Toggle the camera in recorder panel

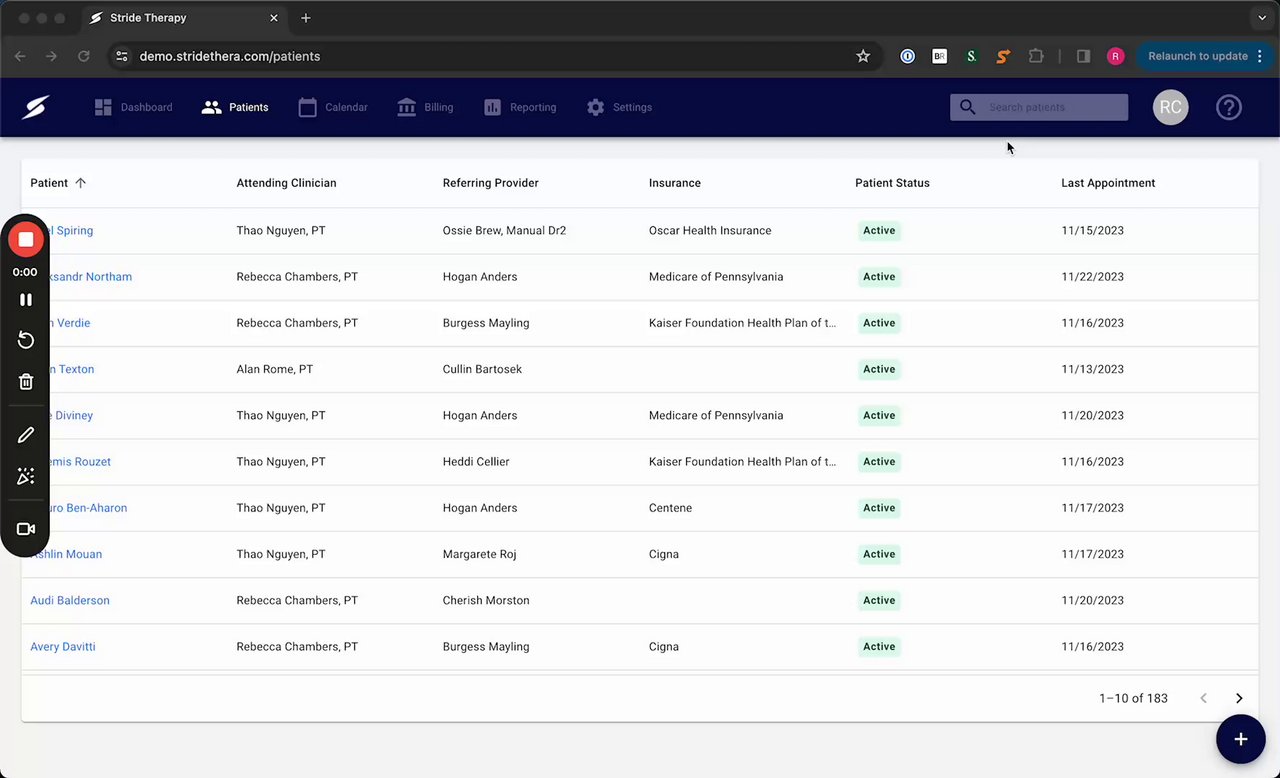coord(26,529)
